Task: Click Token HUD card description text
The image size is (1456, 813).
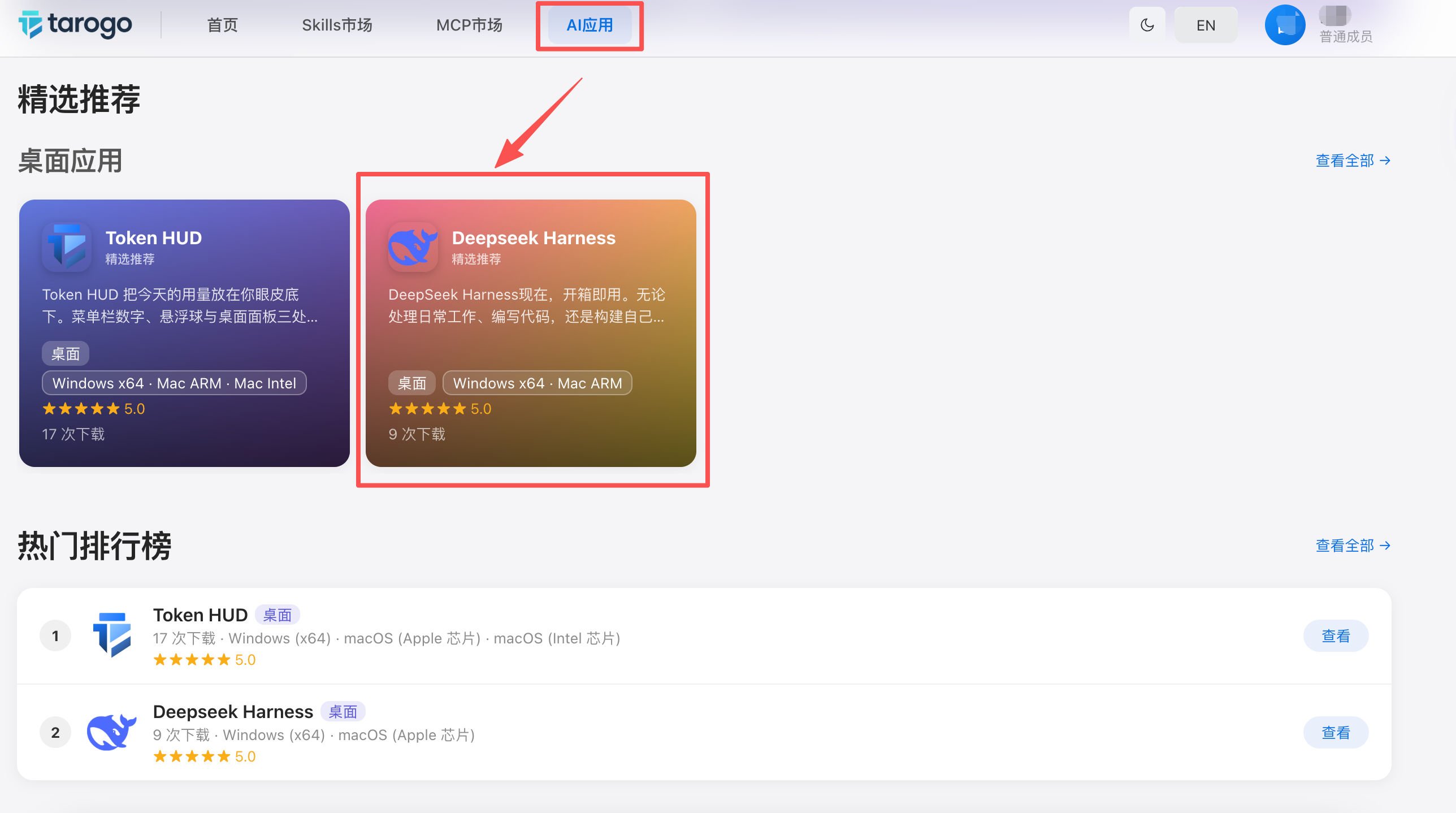Action: click(x=180, y=305)
